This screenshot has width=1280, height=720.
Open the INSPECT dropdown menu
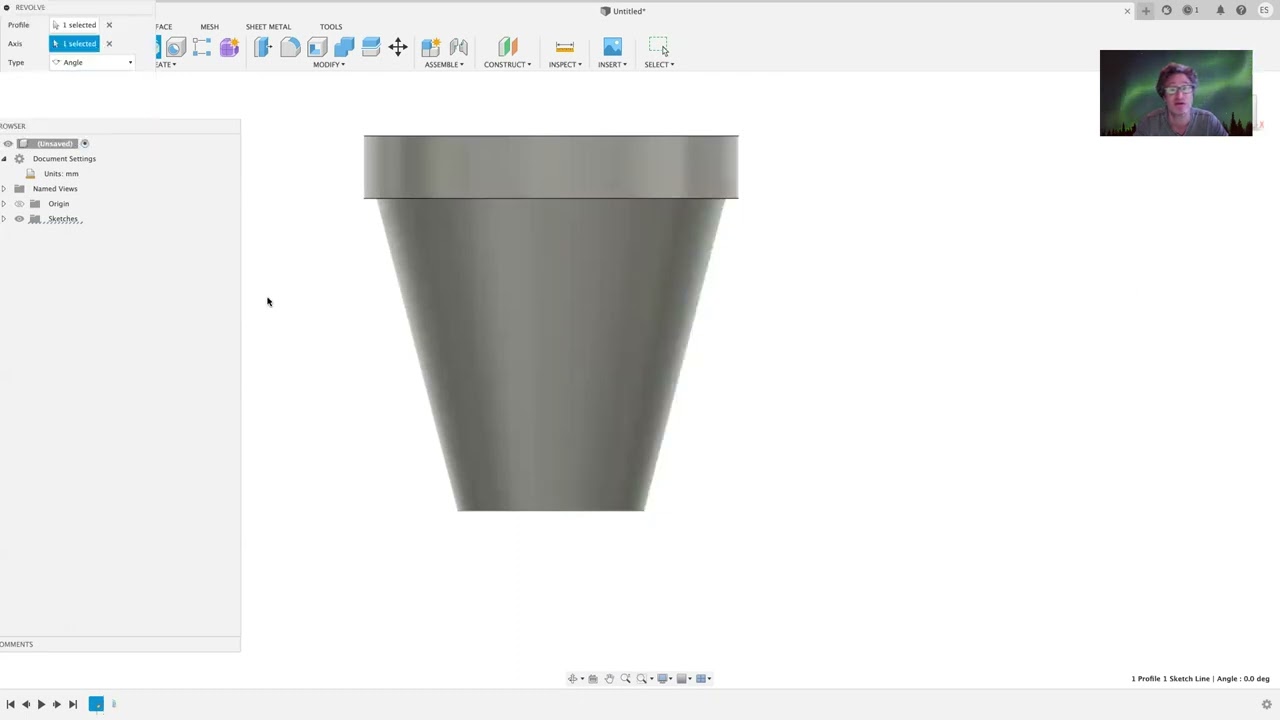click(x=565, y=64)
